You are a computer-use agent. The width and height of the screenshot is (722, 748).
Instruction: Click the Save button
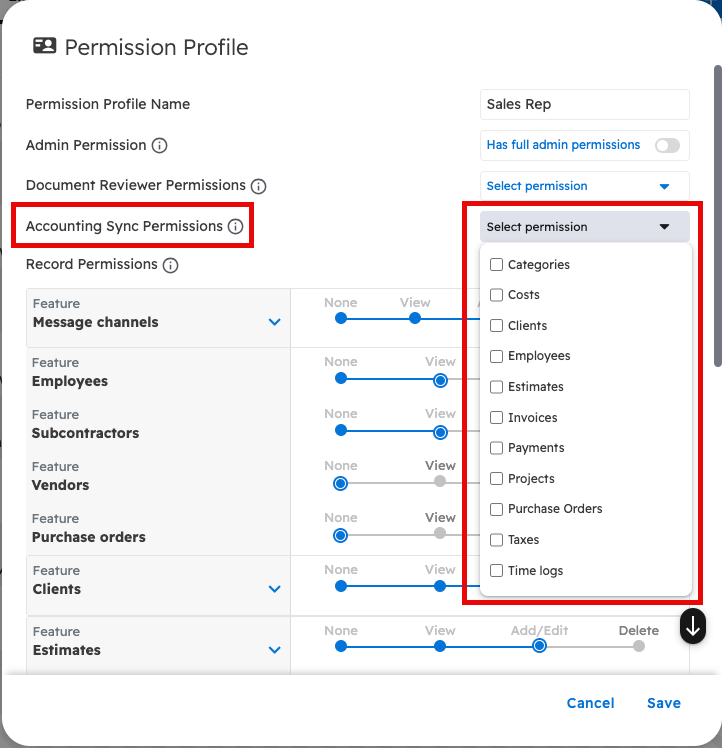tap(663, 703)
